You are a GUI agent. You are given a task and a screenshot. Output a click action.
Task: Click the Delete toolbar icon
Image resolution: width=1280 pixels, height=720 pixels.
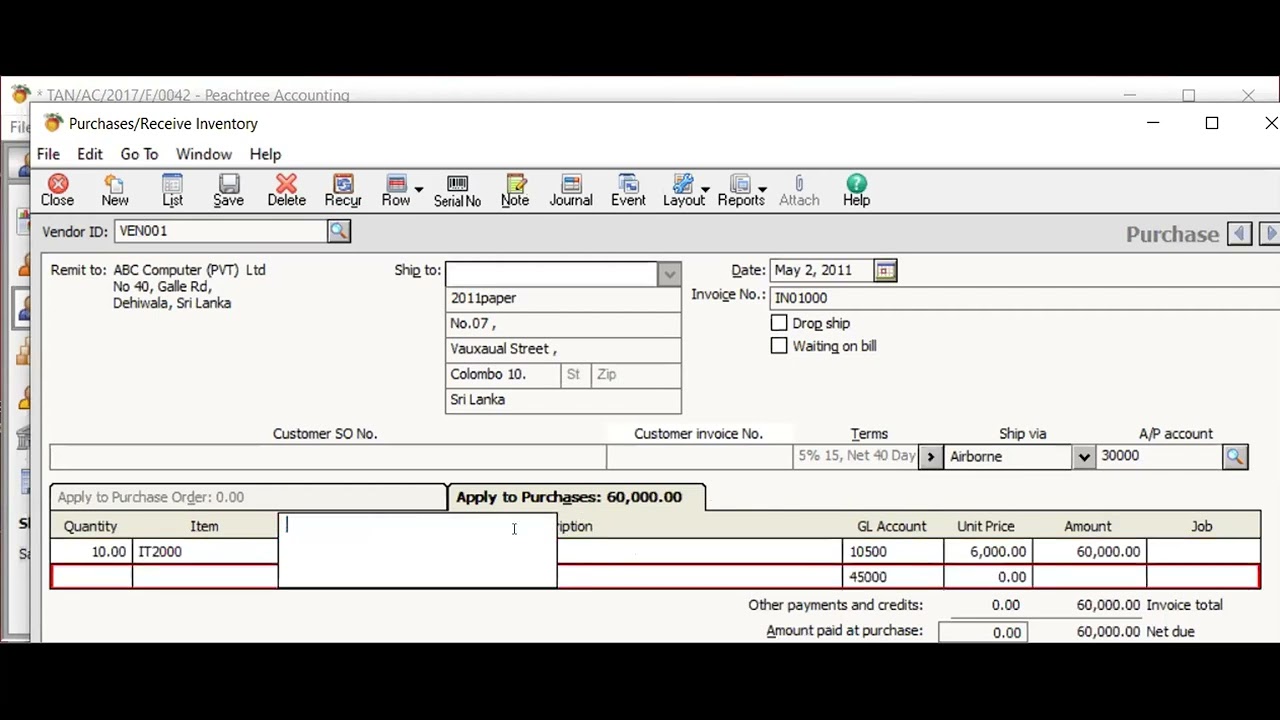coord(286,190)
